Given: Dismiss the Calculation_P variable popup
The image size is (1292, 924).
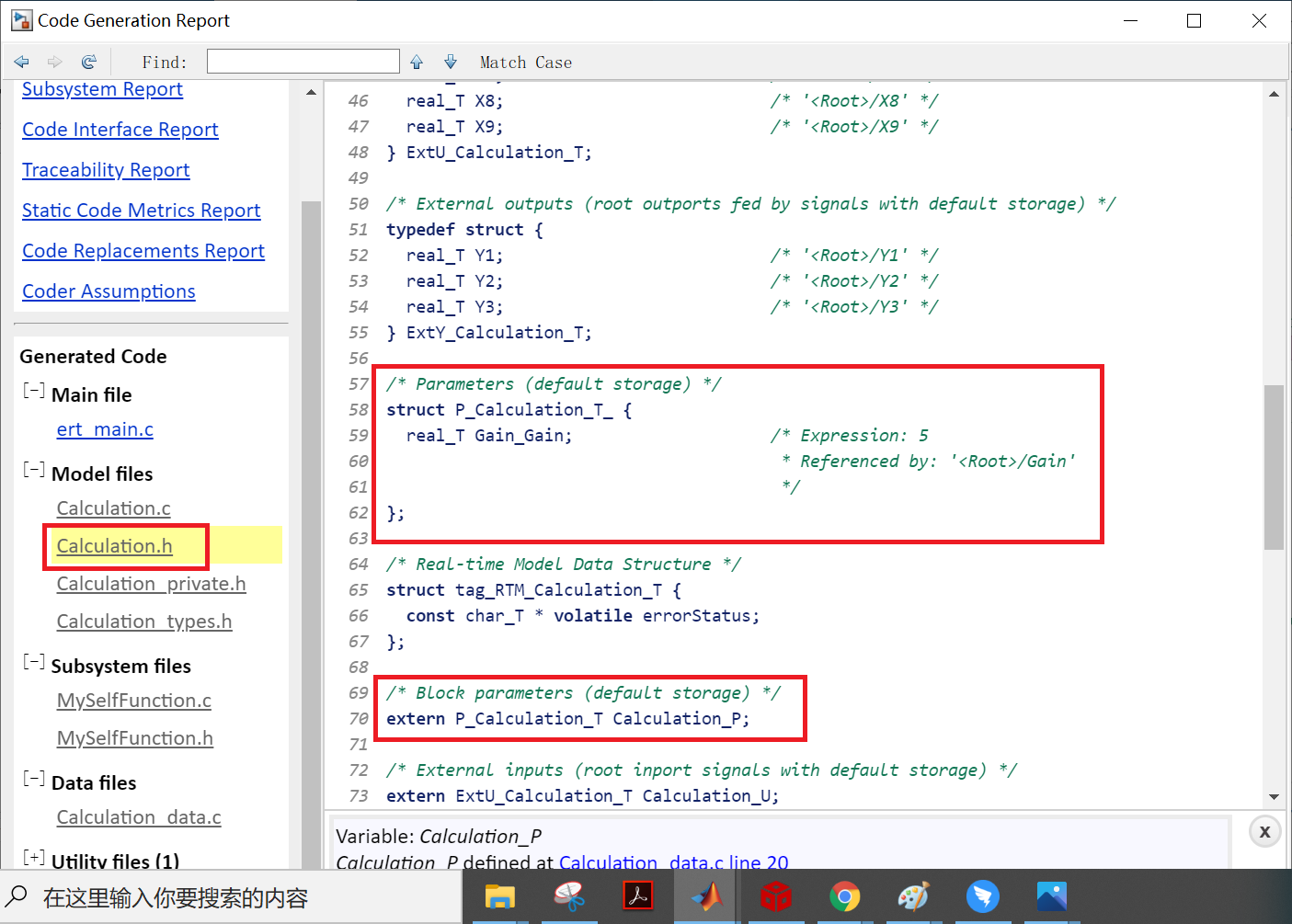Looking at the screenshot, I should [x=1264, y=831].
